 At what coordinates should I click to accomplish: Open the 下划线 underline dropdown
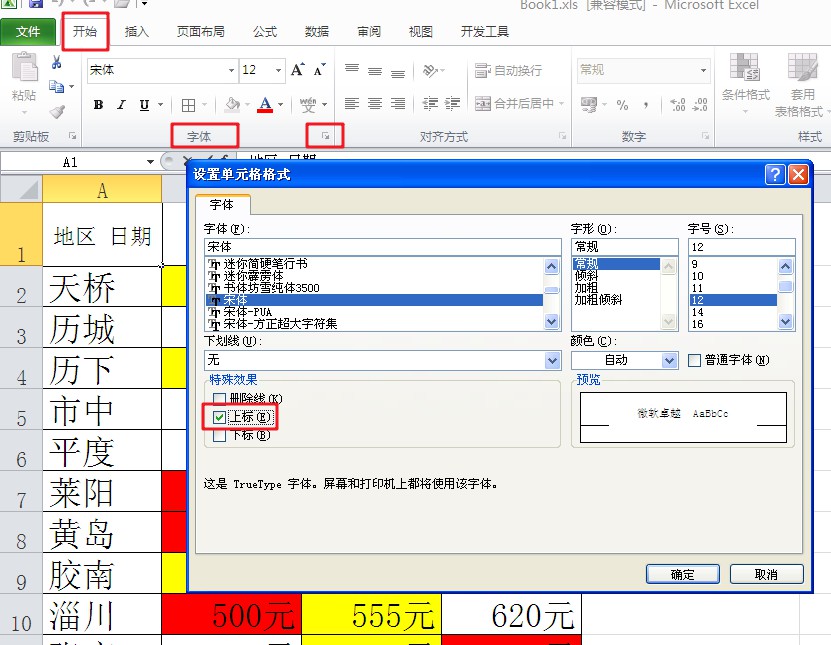[551, 360]
